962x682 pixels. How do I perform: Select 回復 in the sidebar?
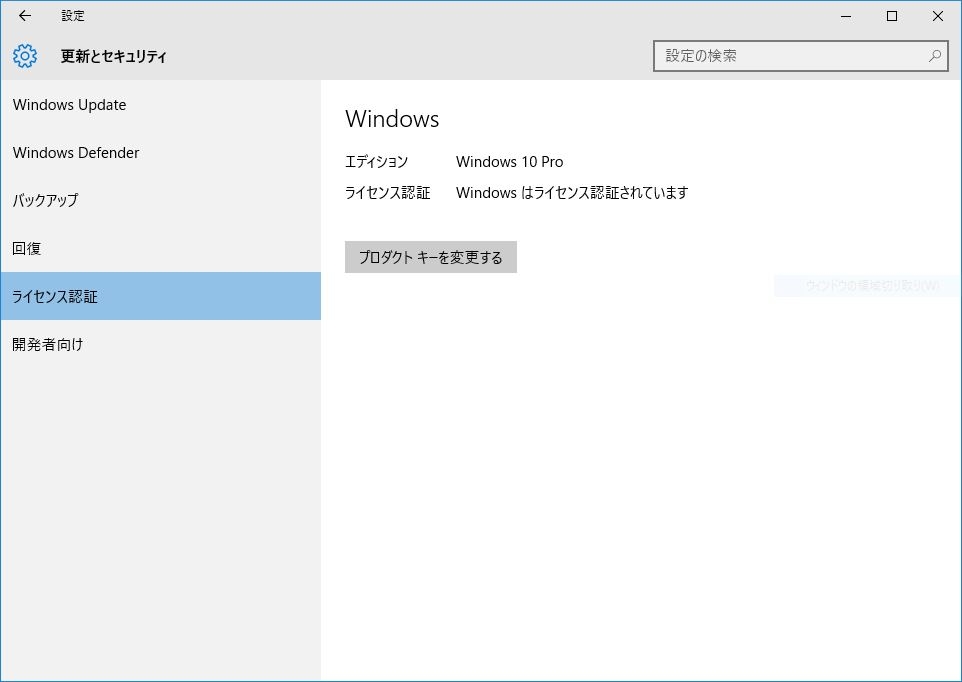click(161, 248)
